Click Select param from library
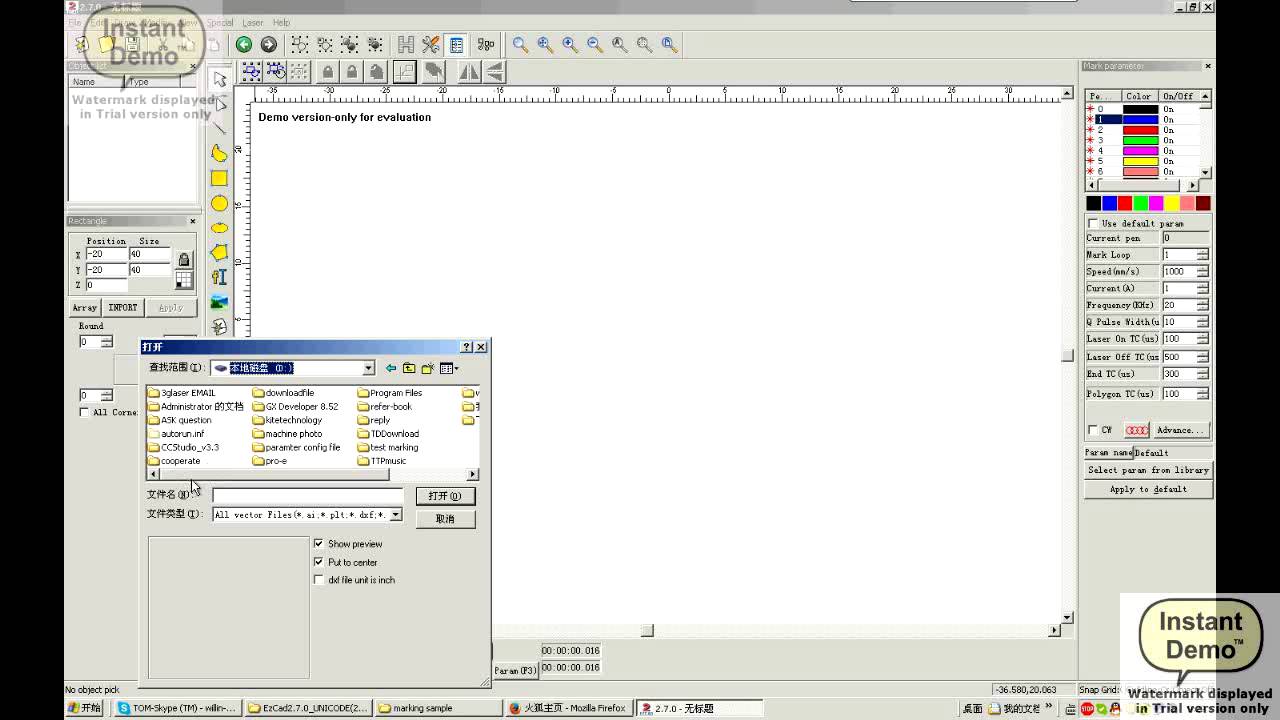Image resolution: width=1280 pixels, height=720 pixels. point(1148,470)
